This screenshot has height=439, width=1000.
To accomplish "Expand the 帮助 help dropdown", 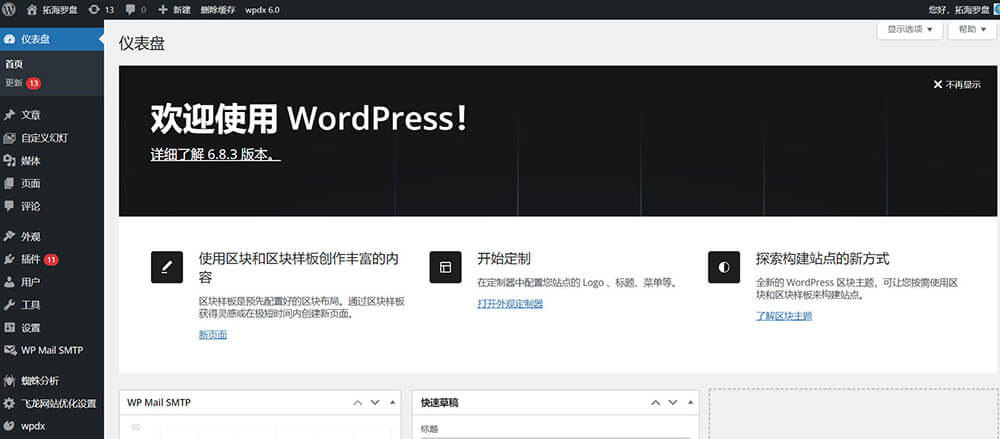I will (971, 30).
